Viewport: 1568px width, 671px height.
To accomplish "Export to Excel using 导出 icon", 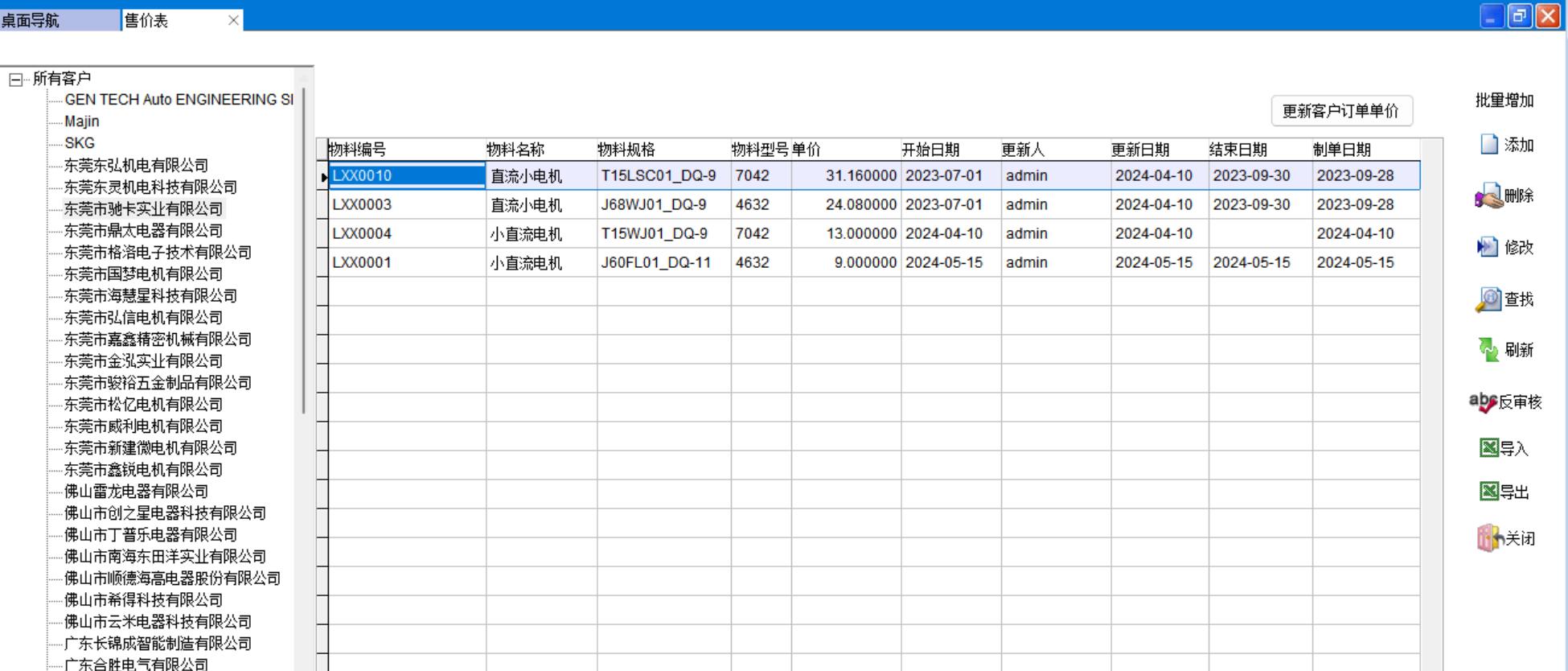I will coord(1489,492).
